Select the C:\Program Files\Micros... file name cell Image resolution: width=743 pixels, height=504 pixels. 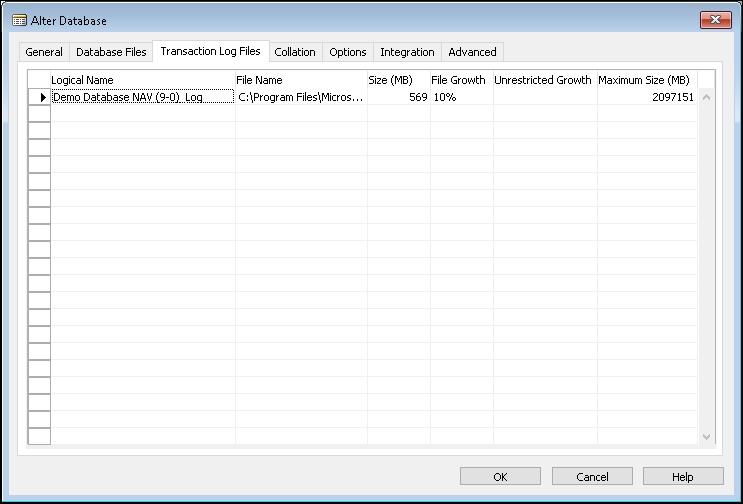point(301,97)
